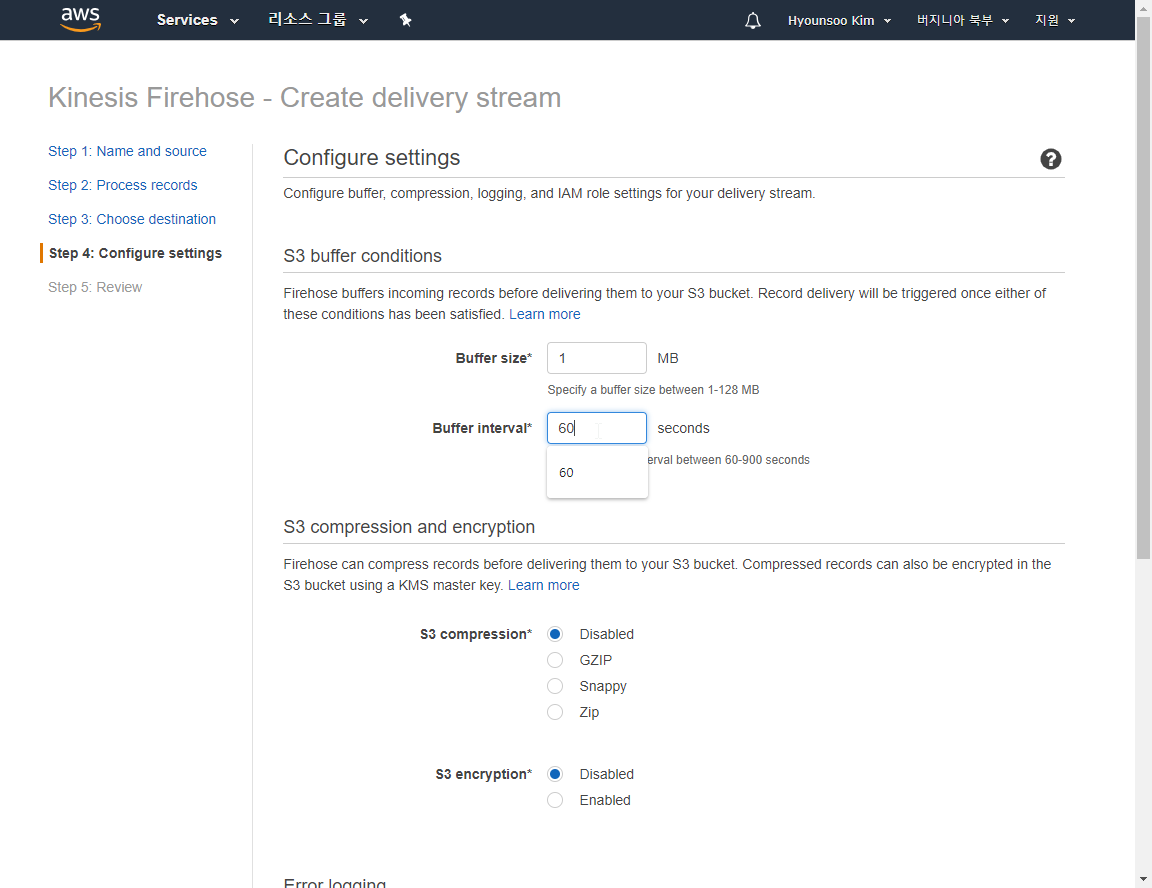Go to Step 2: Process records

pyautogui.click(x=123, y=185)
